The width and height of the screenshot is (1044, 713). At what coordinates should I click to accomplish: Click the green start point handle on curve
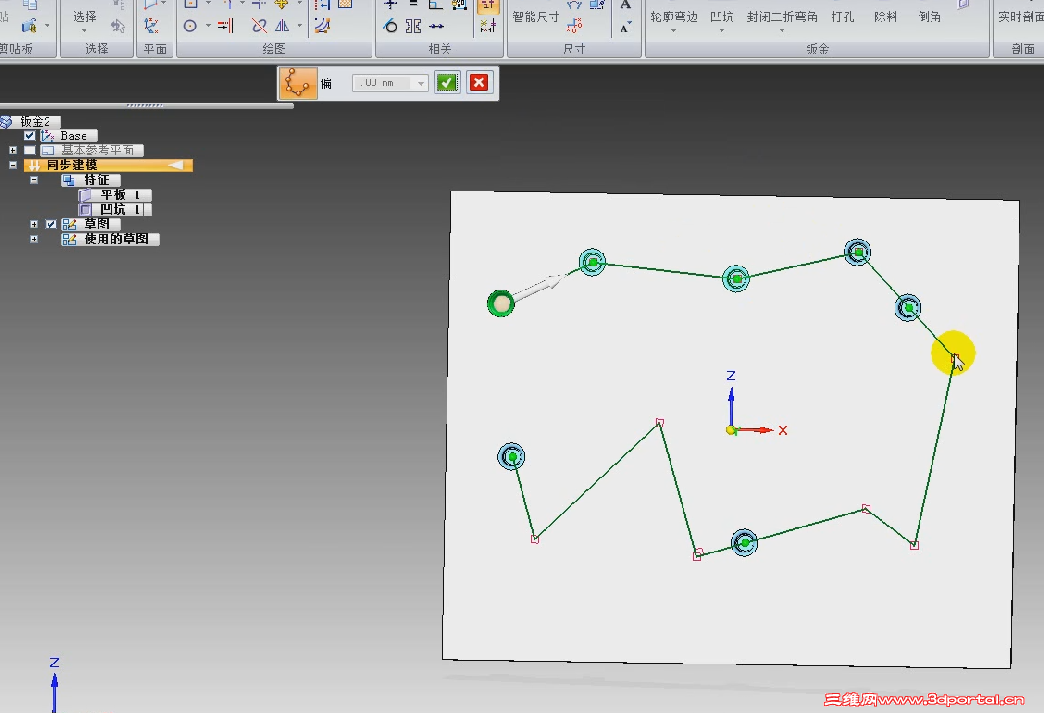[x=501, y=304]
